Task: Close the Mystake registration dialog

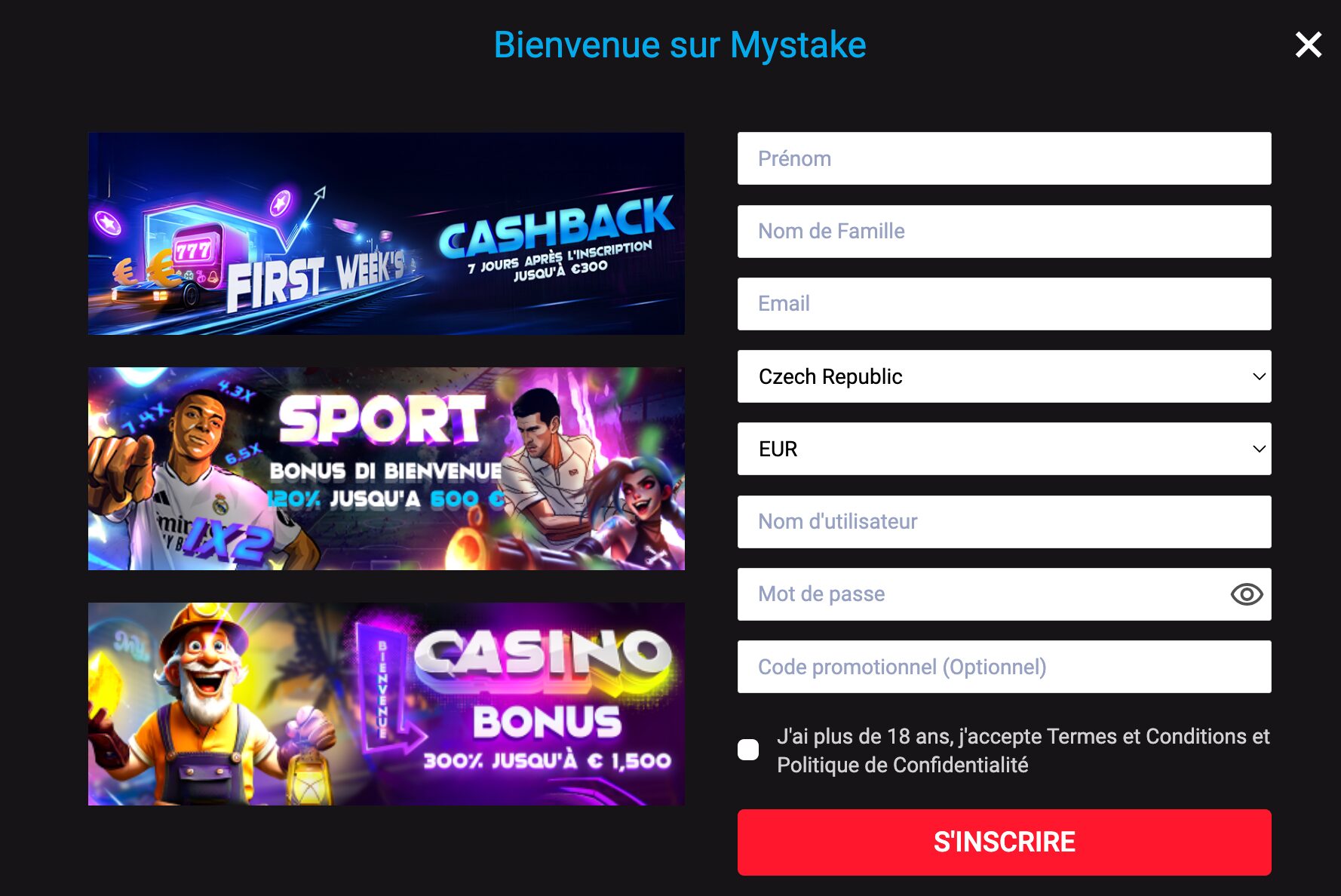Action: pyautogui.click(x=1308, y=44)
